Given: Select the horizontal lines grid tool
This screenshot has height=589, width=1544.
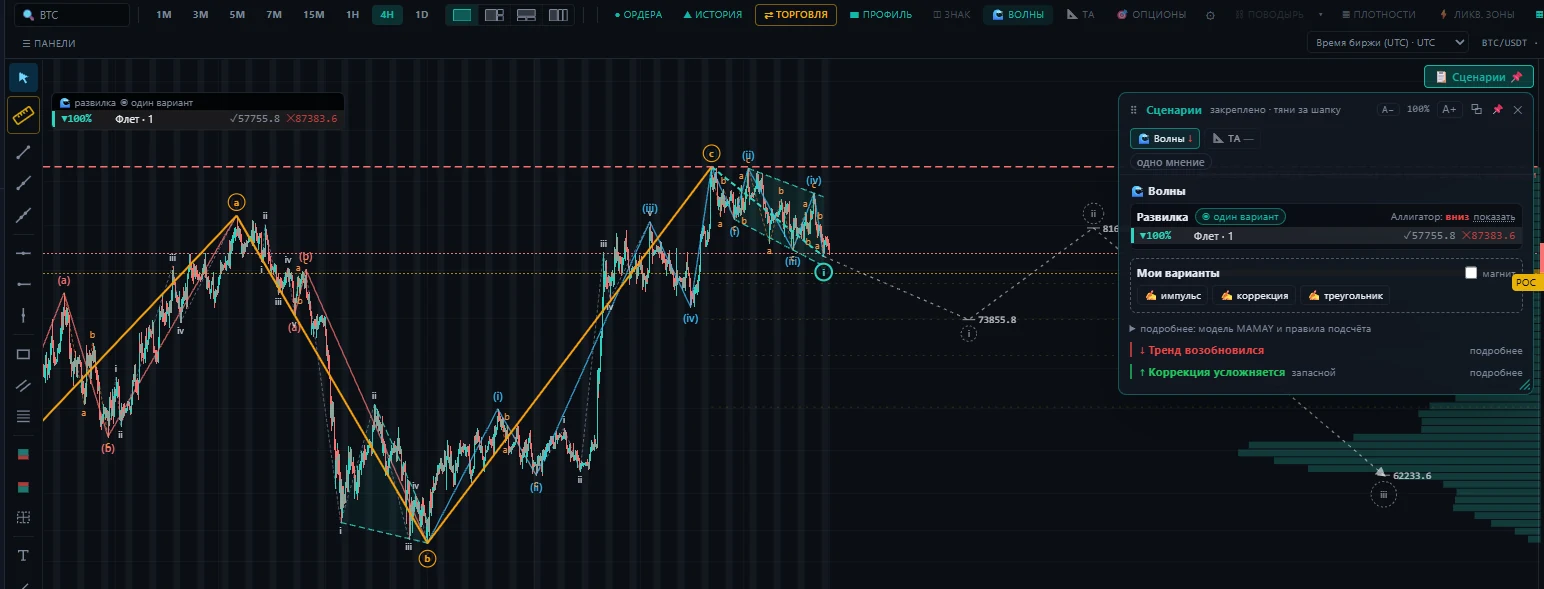Looking at the screenshot, I should click(x=23, y=416).
